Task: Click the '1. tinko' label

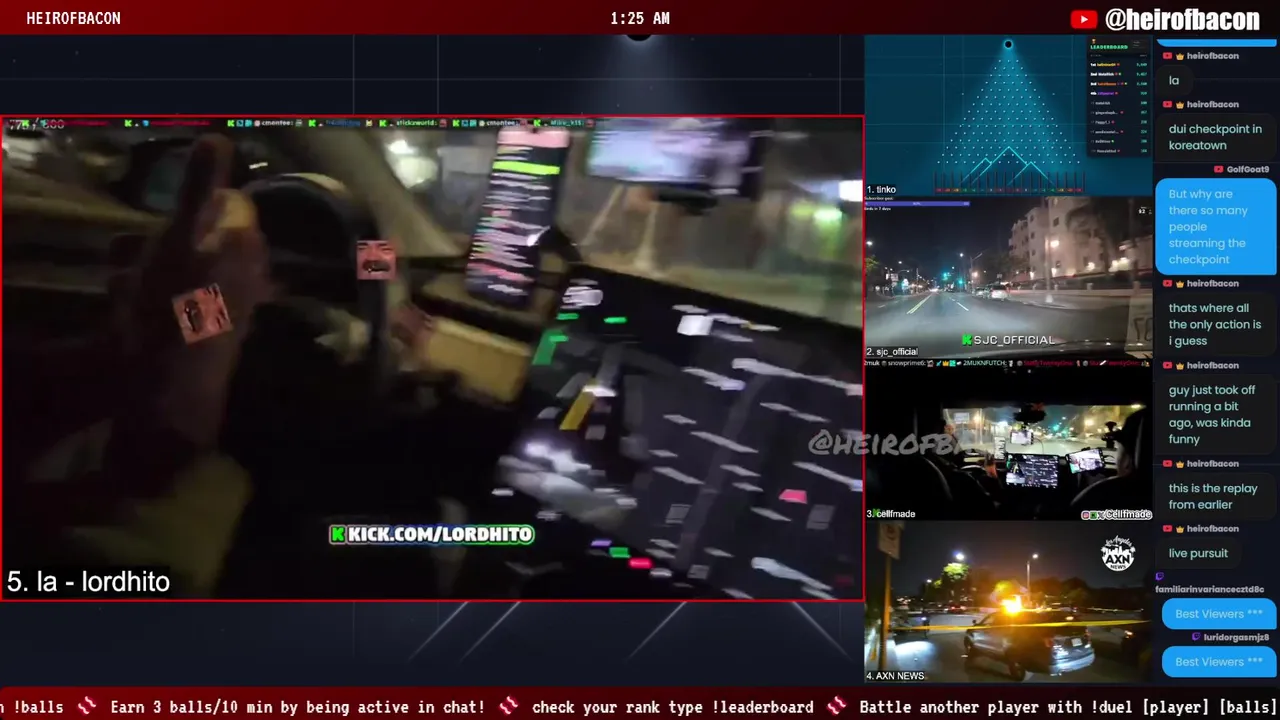Action: pos(881,189)
